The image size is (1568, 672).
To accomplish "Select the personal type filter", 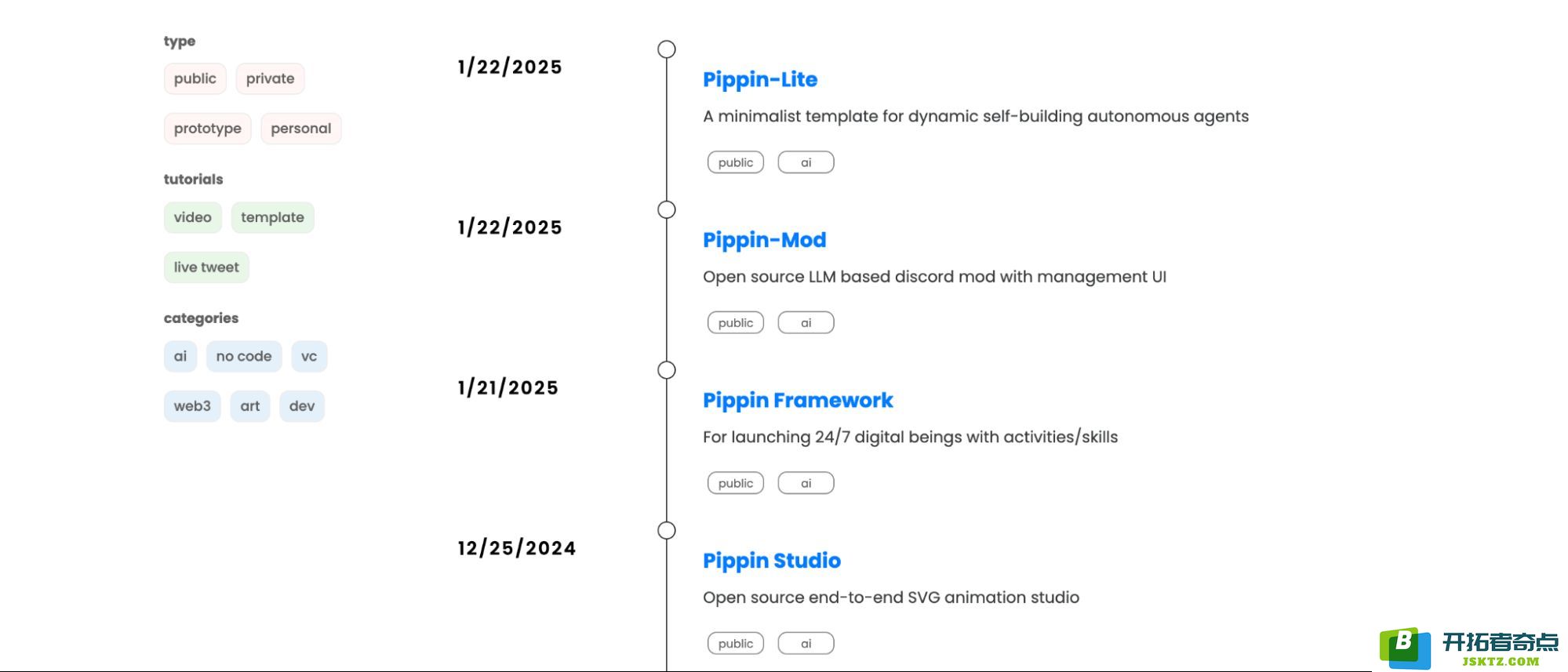I will pyautogui.click(x=300, y=129).
